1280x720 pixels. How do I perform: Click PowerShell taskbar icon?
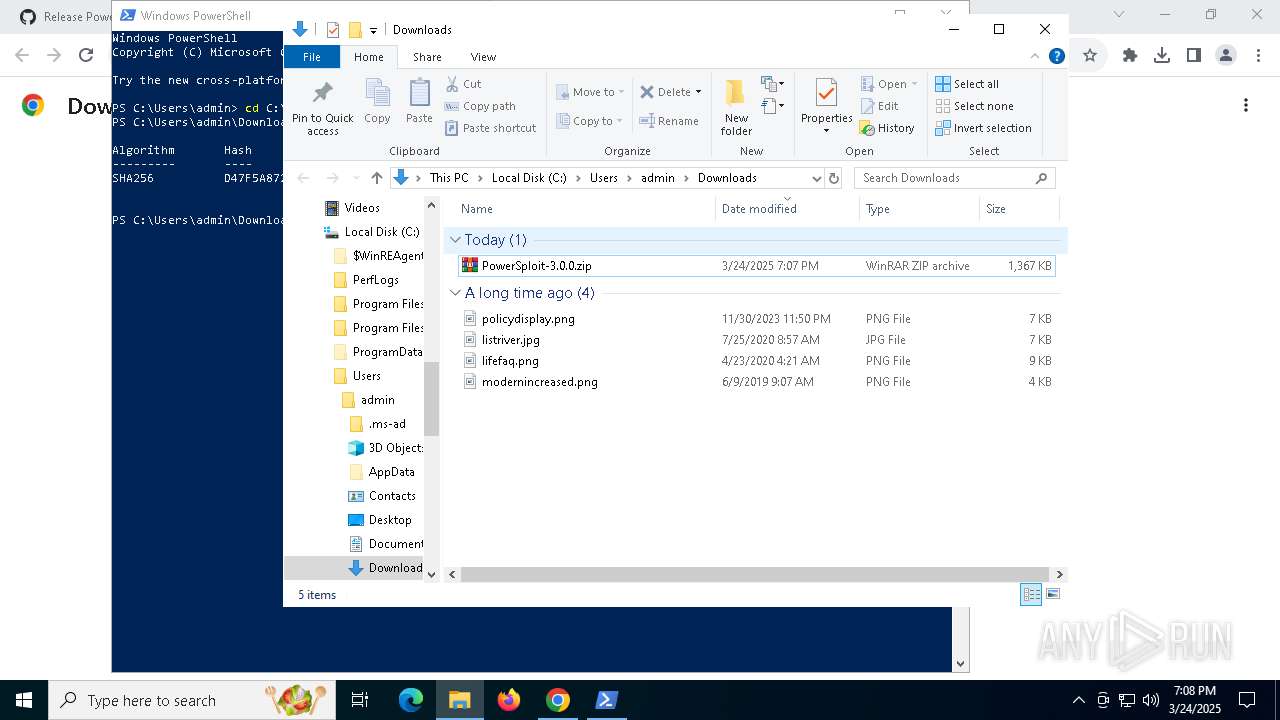pyautogui.click(x=607, y=700)
